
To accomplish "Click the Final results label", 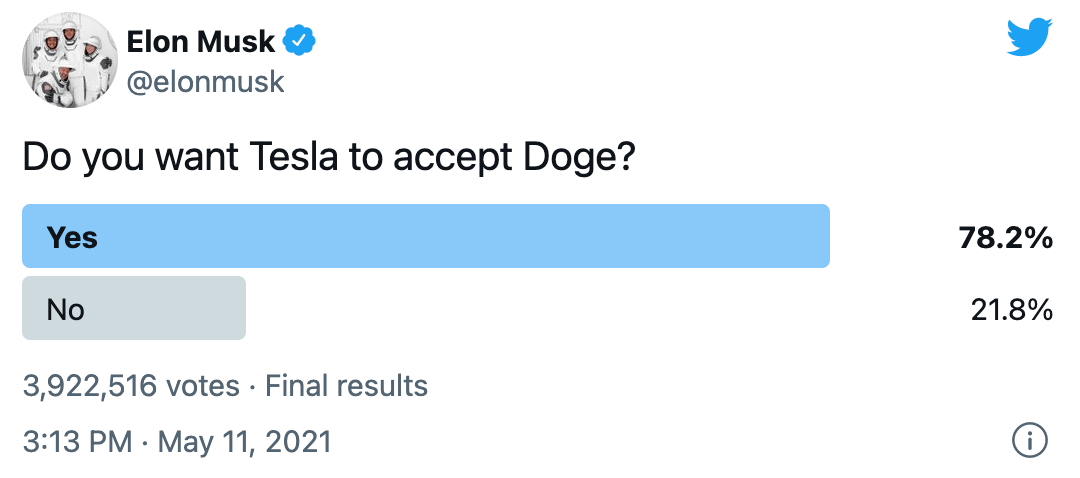I will point(346,386).
